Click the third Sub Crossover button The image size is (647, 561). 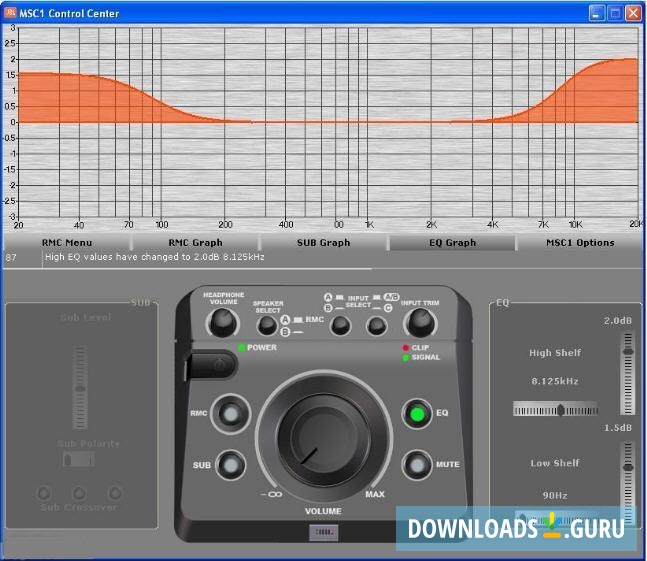coord(115,492)
